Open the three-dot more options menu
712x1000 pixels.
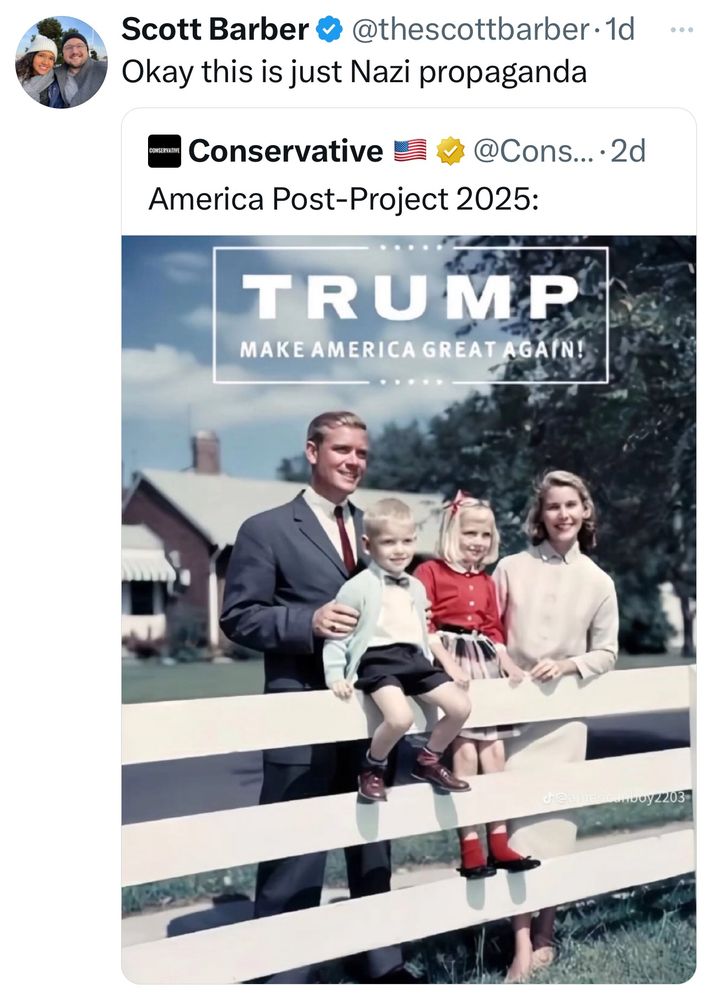[x=682, y=29]
